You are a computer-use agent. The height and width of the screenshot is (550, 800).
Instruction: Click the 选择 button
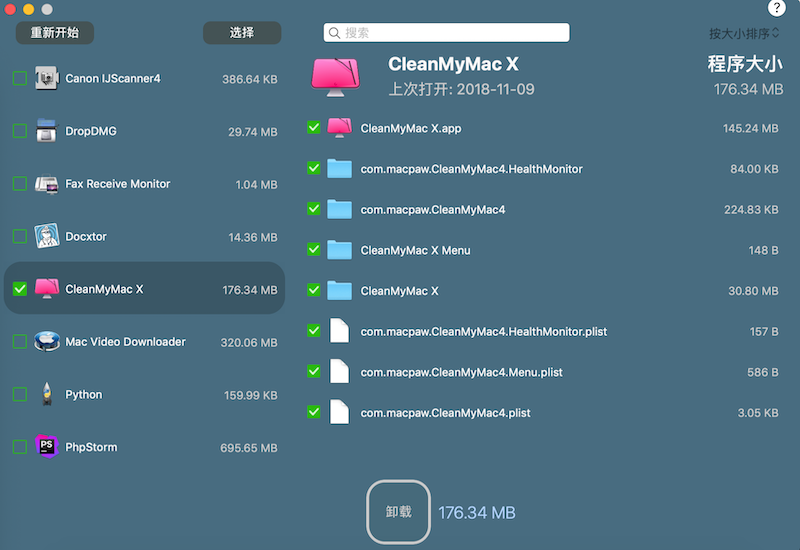242,33
